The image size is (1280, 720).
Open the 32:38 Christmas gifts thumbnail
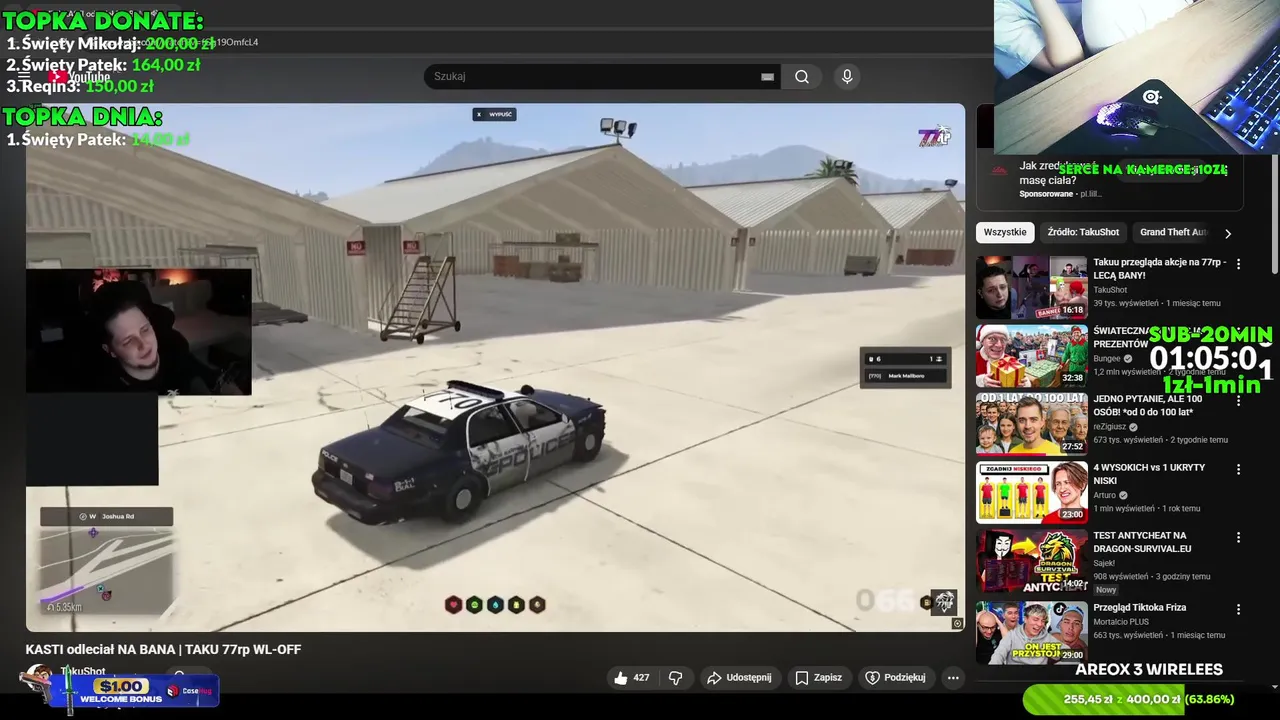pos(1032,356)
